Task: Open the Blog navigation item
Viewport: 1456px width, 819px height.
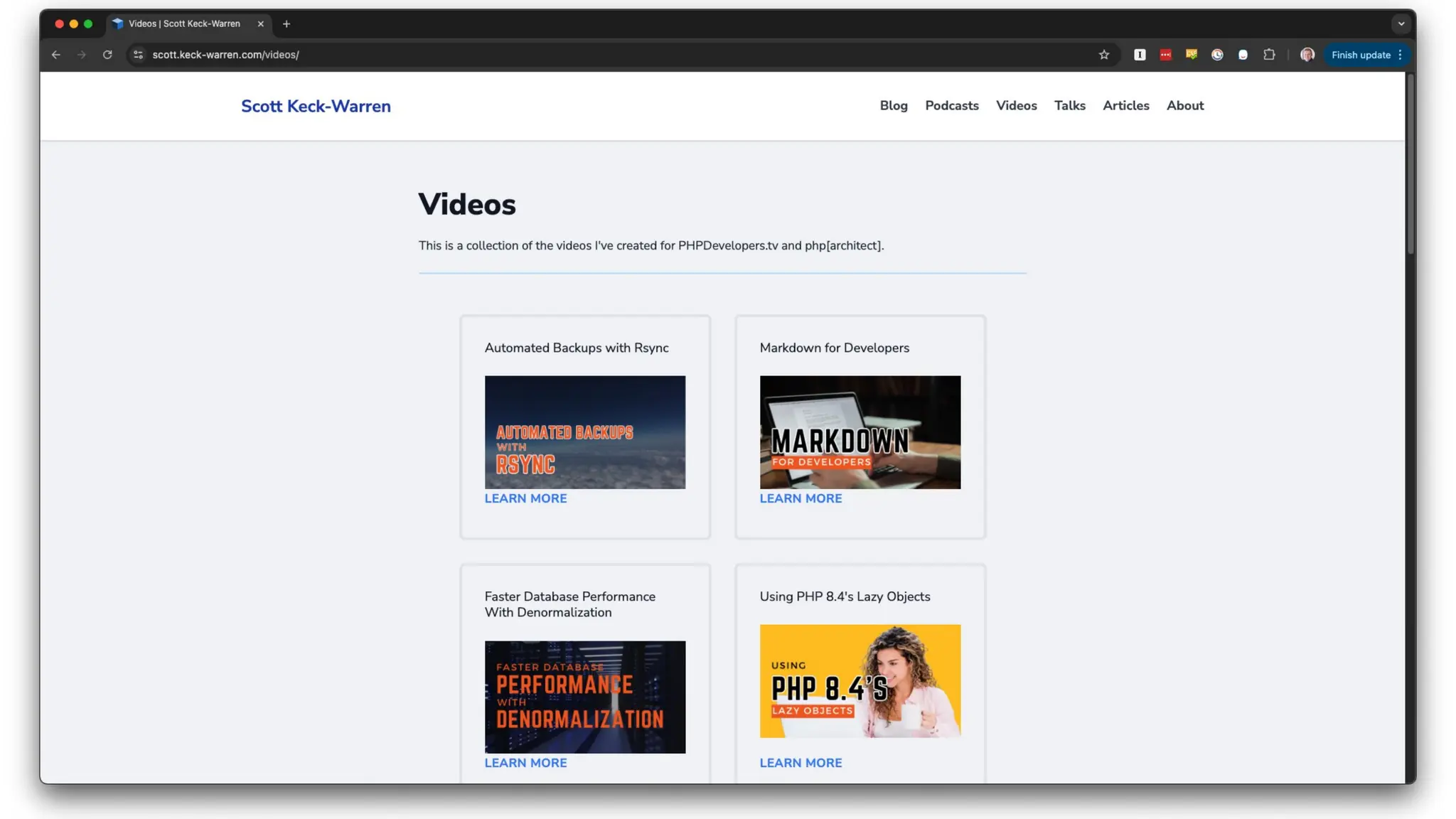Action: [x=894, y=105]
